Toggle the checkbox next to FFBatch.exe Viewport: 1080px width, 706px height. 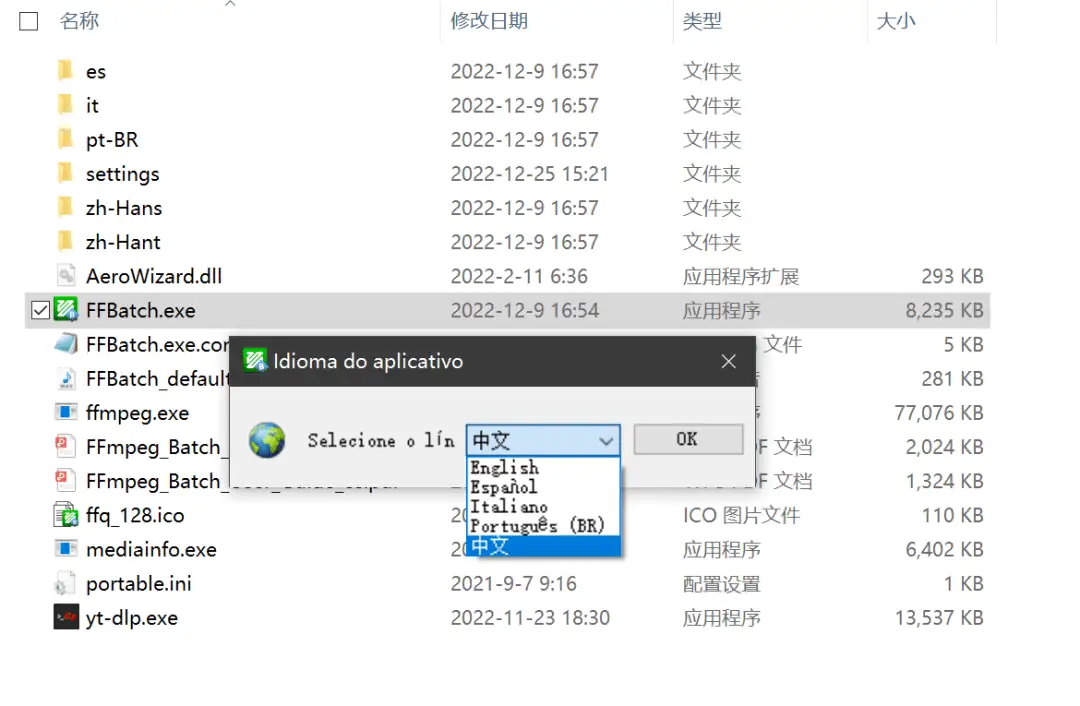(38, 310)
